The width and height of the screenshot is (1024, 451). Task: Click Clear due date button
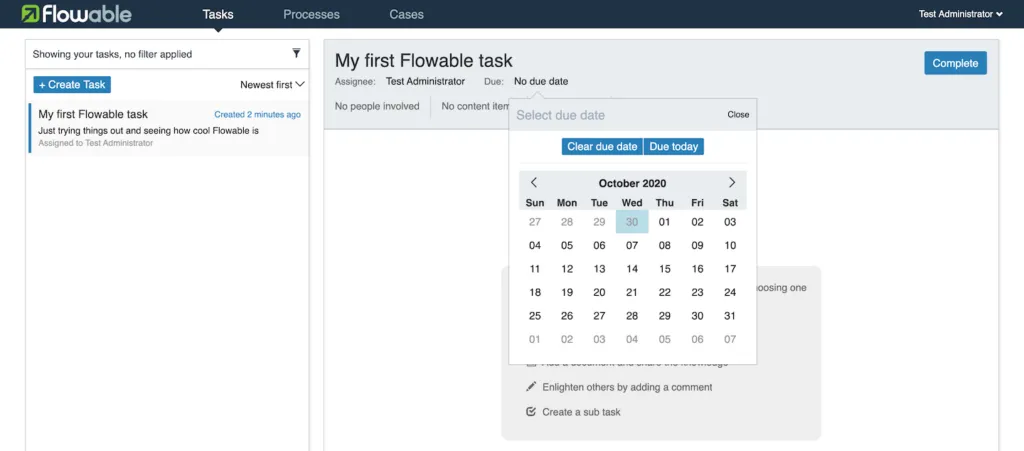(602, 147)
